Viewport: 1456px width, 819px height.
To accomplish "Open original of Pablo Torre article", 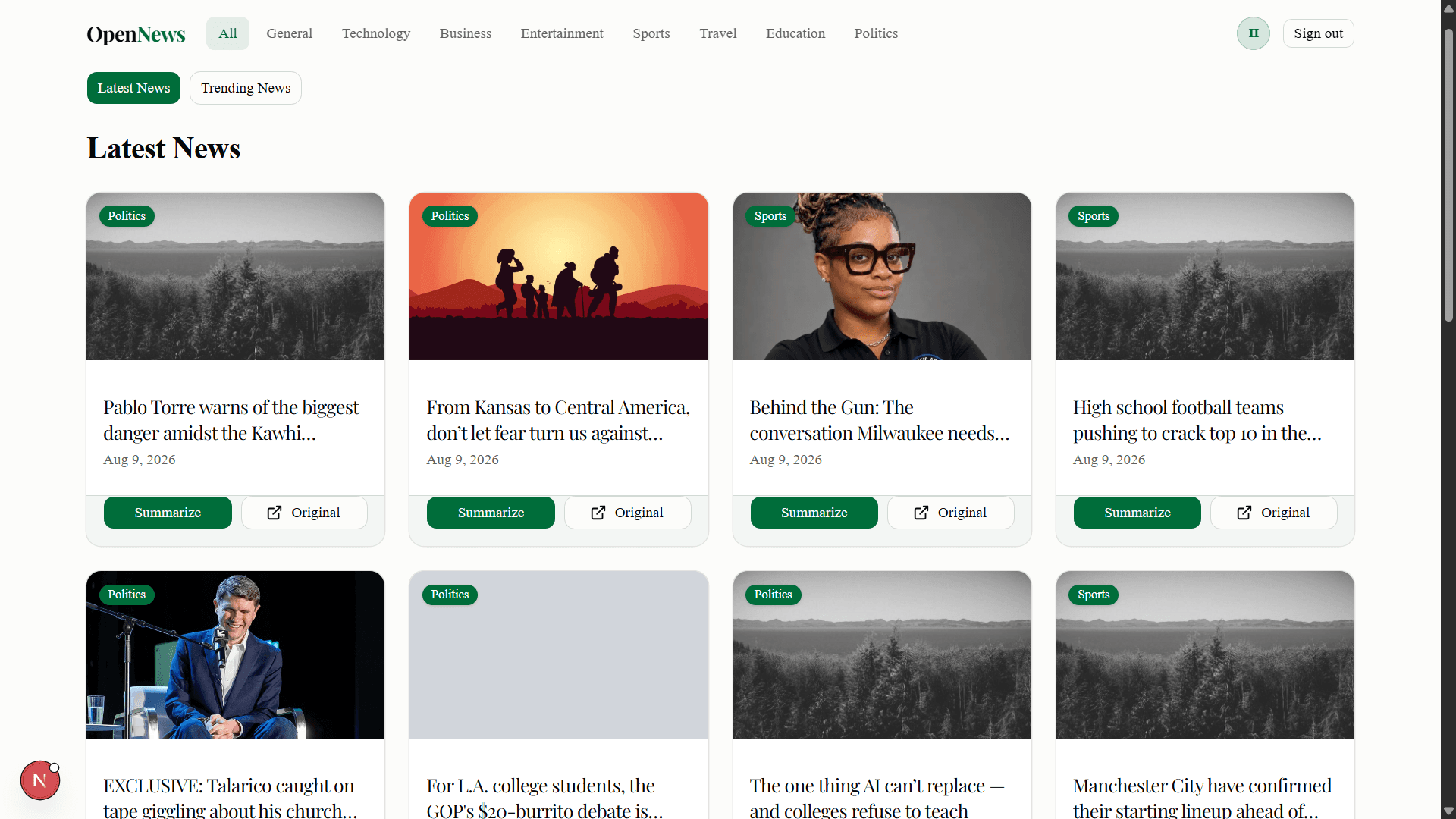I will click(304, 513).
